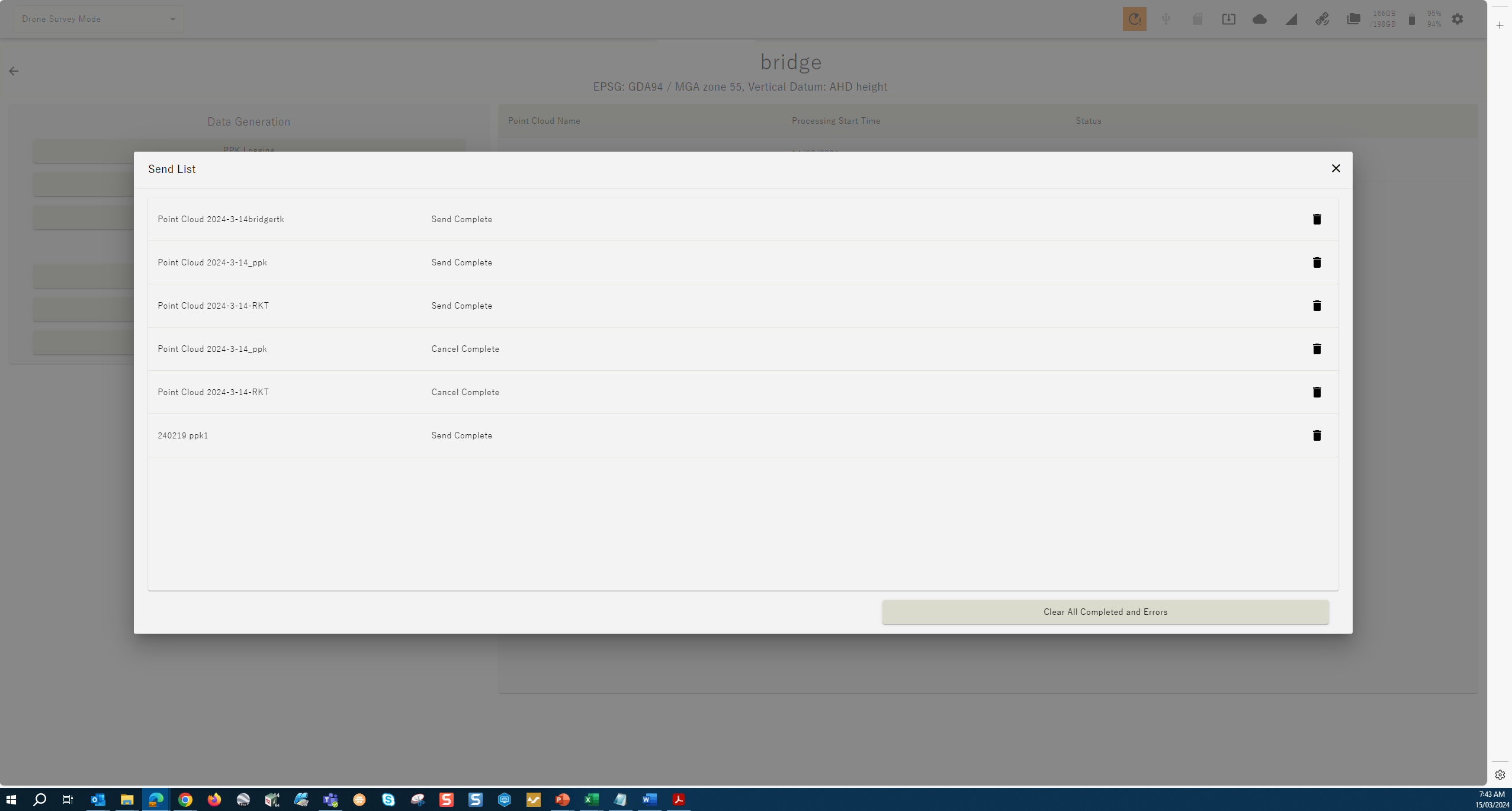Click the Status column header

[x=1089, y=121]
